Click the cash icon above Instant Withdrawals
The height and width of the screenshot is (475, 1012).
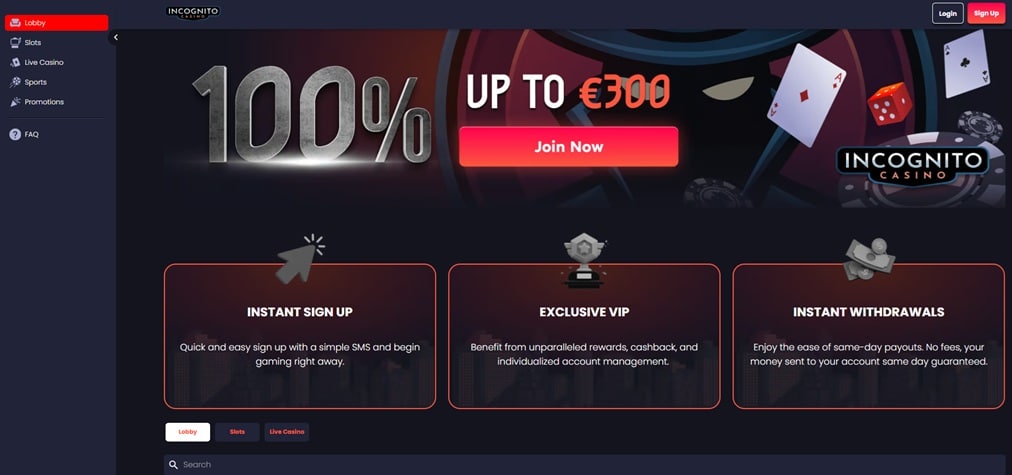click(x=869, y=259)
